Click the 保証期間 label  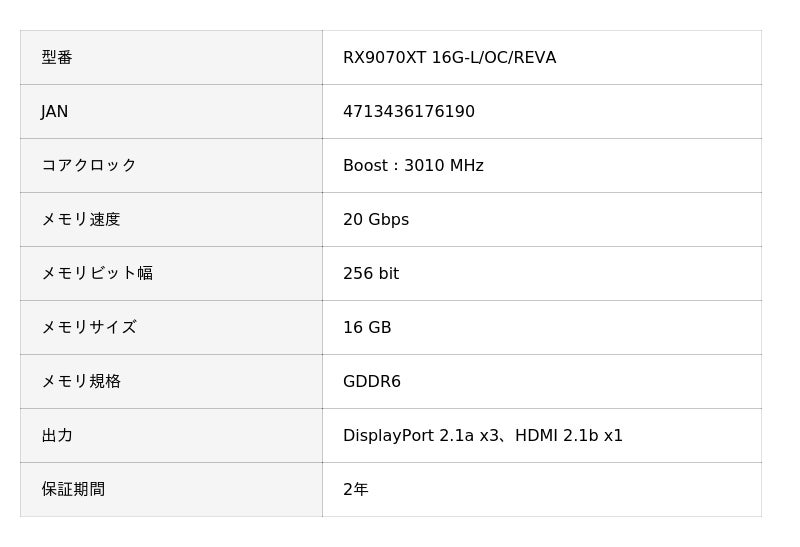[73, 490]
